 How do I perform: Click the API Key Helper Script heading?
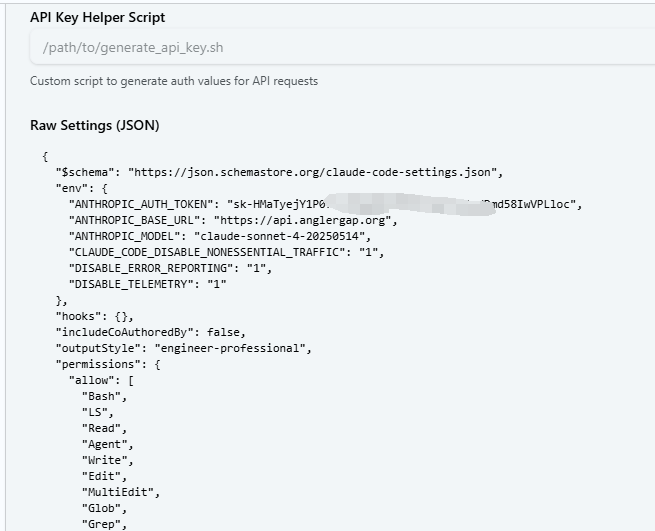[x=98, y=18]
